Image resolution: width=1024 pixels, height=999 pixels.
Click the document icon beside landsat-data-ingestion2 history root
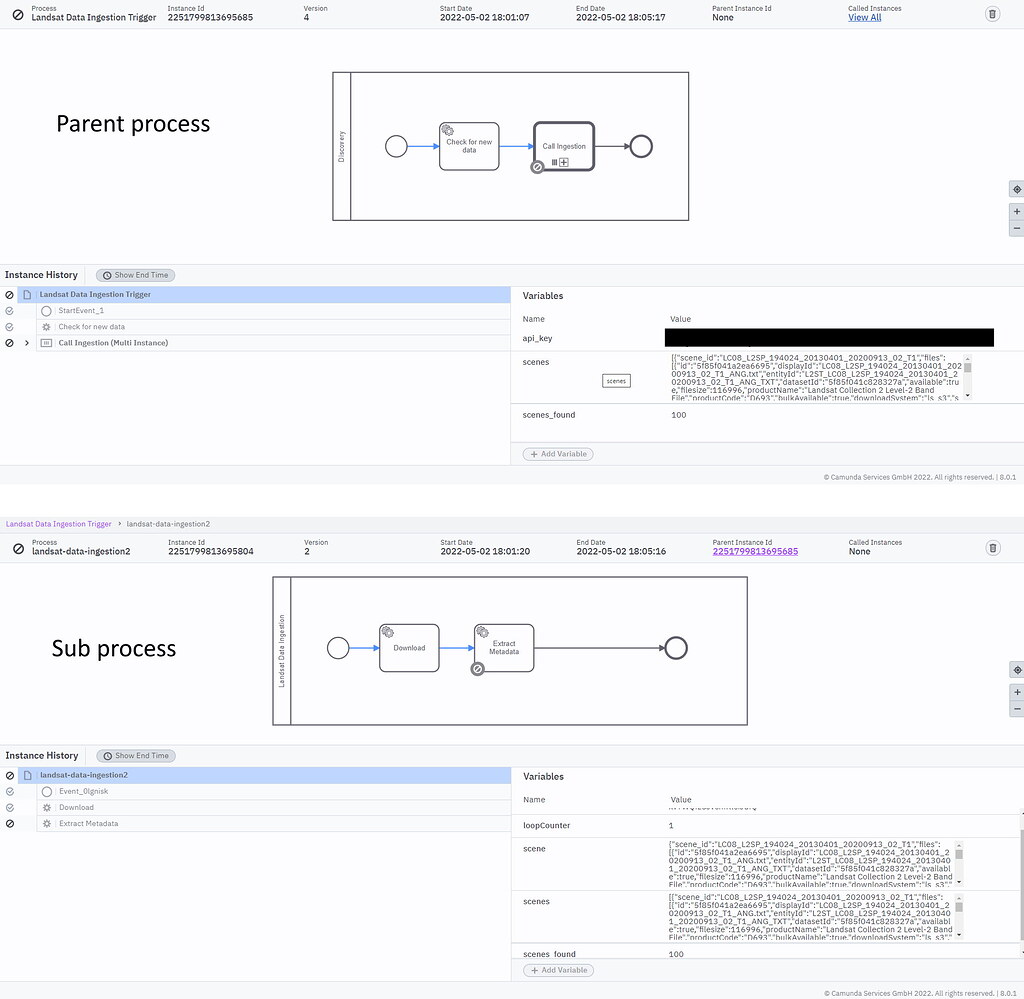coord(26,774)
